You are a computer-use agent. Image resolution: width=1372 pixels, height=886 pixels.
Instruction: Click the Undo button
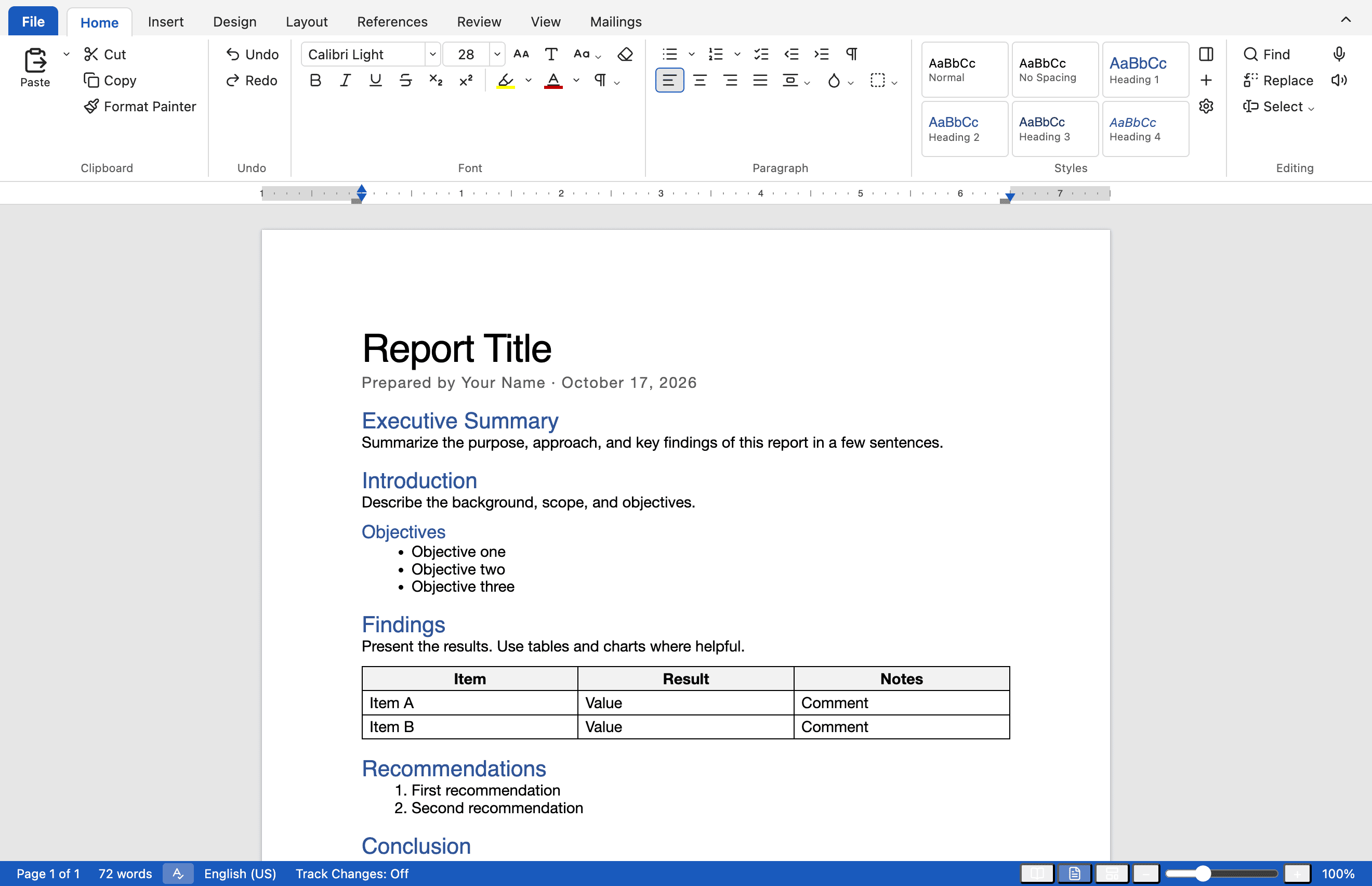click(252, 54)
